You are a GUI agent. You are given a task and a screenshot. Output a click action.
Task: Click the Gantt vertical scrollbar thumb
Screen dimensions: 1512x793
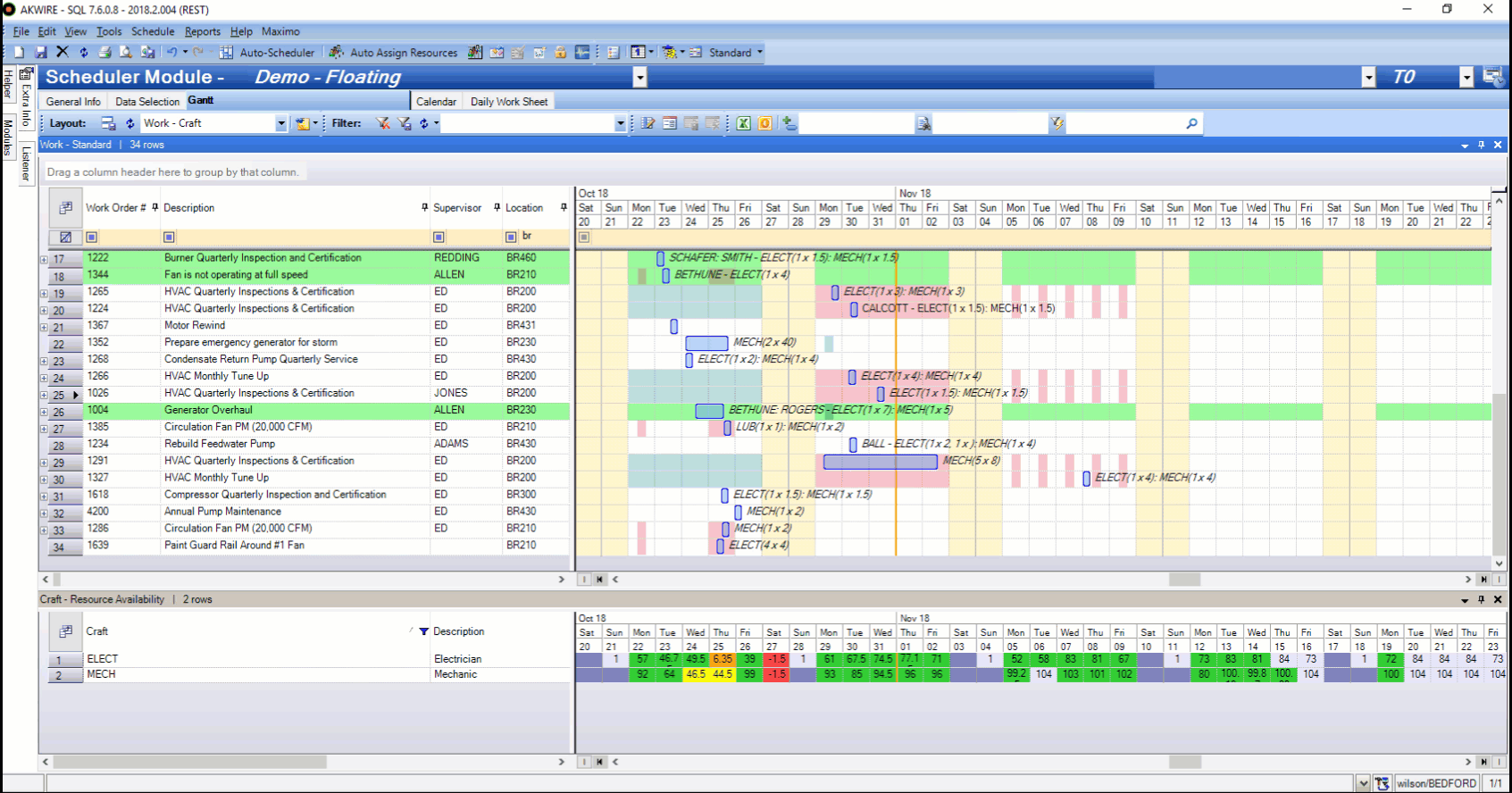[1499, 473]
